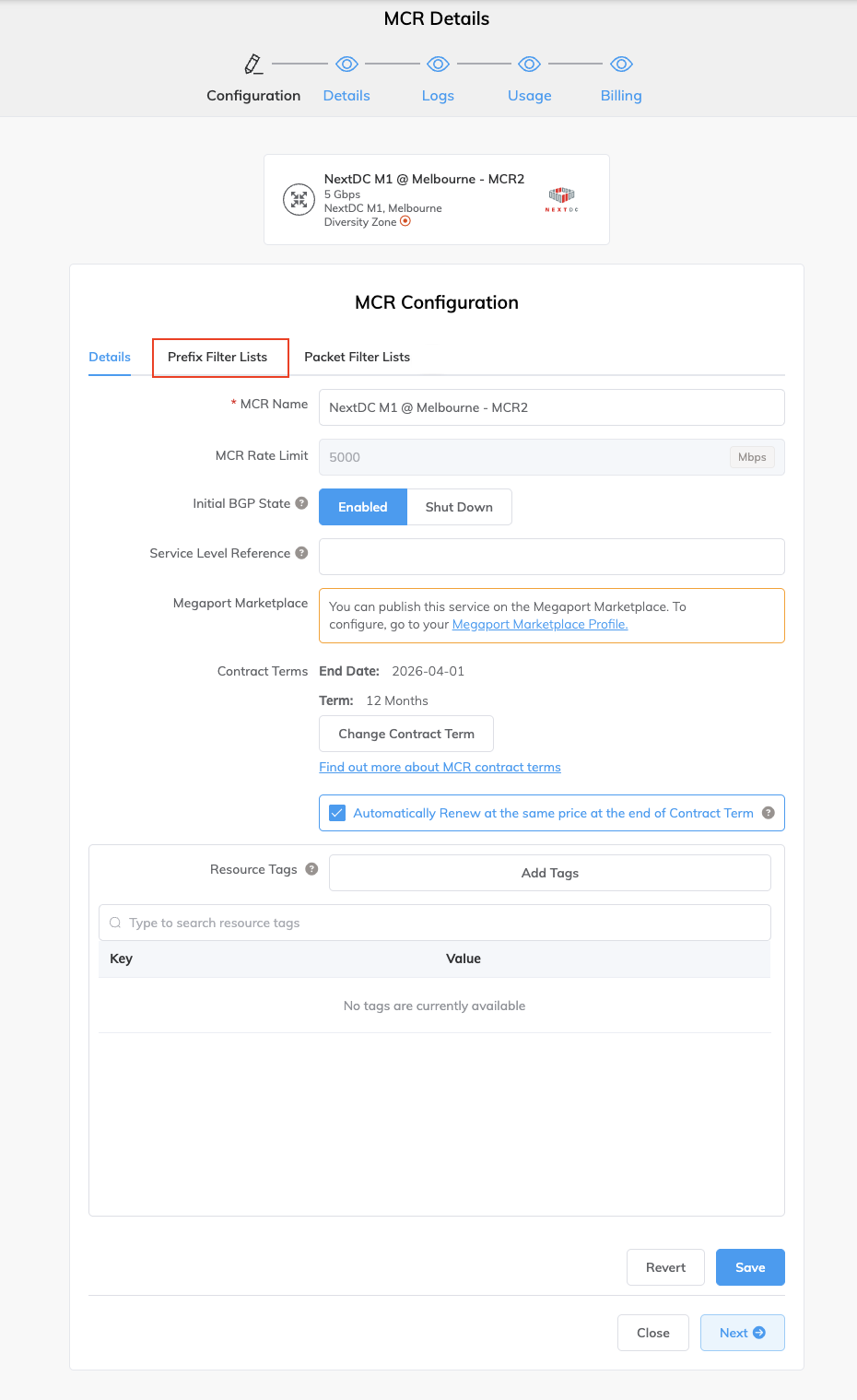Select Enabled for Initial BGP State
The height and width of the screenshot is (1400, 857).
[x=362, y=507]
